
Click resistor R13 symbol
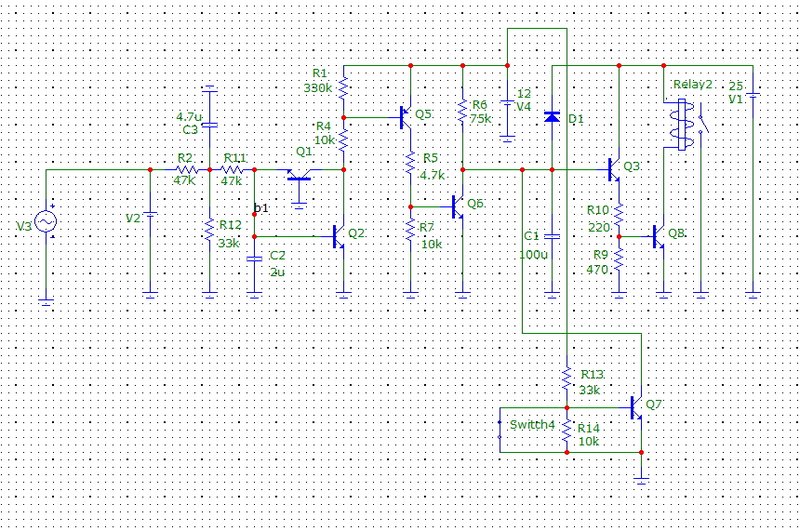[x=566, y=379]
